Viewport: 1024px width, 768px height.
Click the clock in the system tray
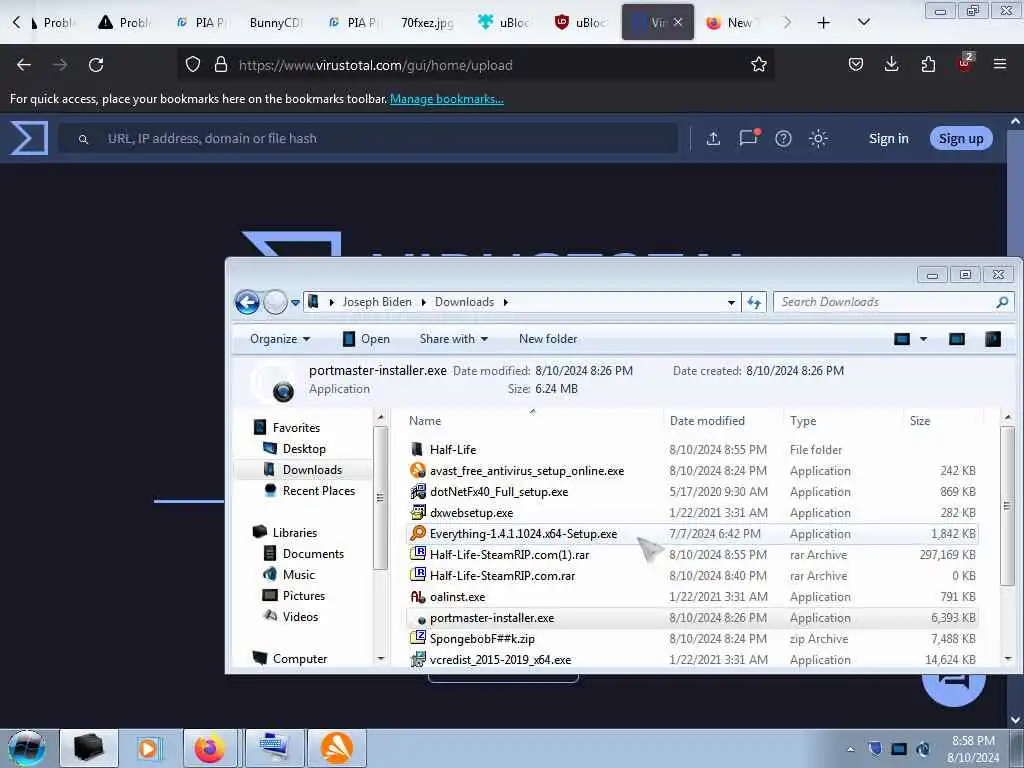(x=973, y=749)
